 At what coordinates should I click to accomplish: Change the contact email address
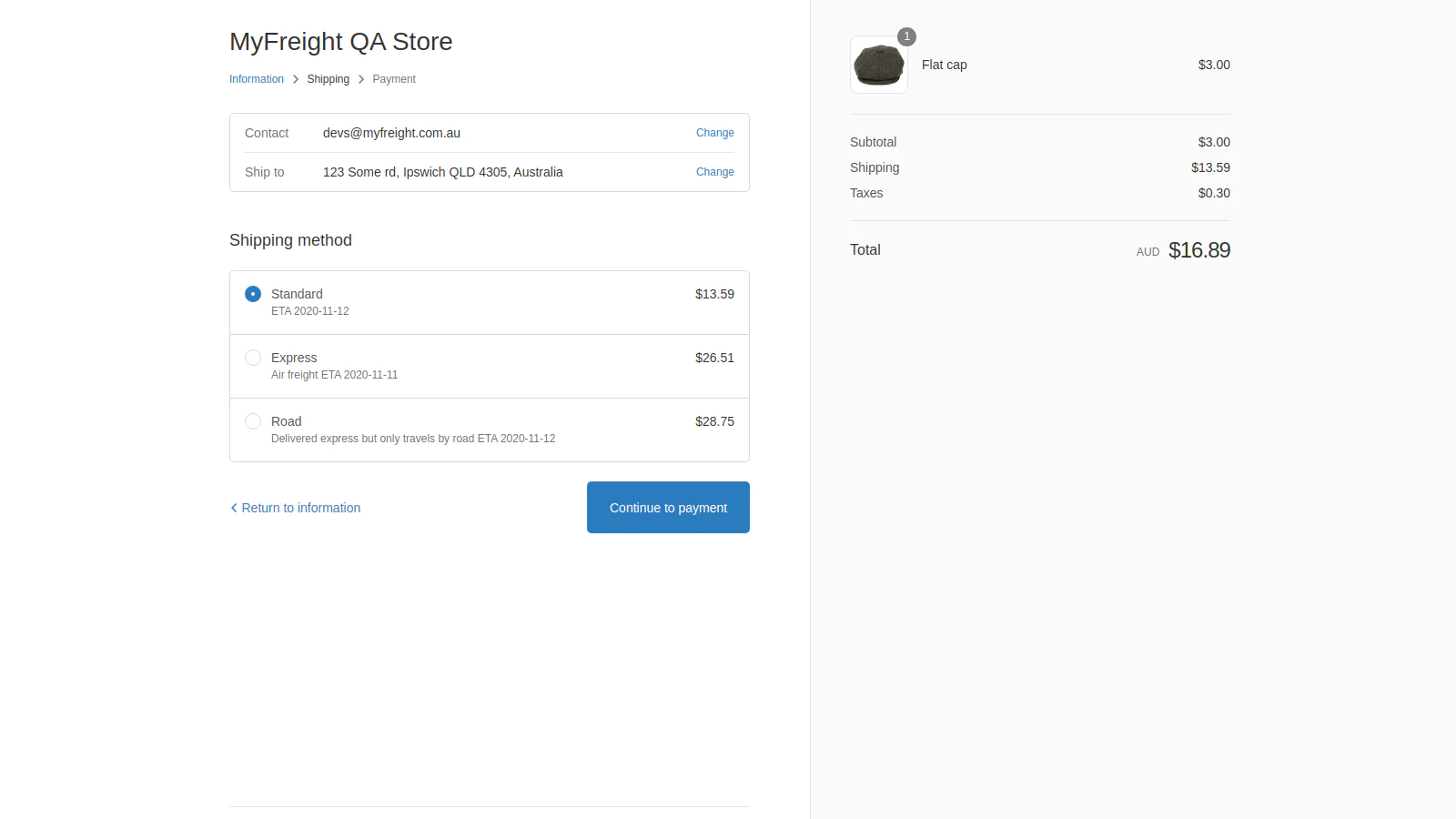click(714, 133)
